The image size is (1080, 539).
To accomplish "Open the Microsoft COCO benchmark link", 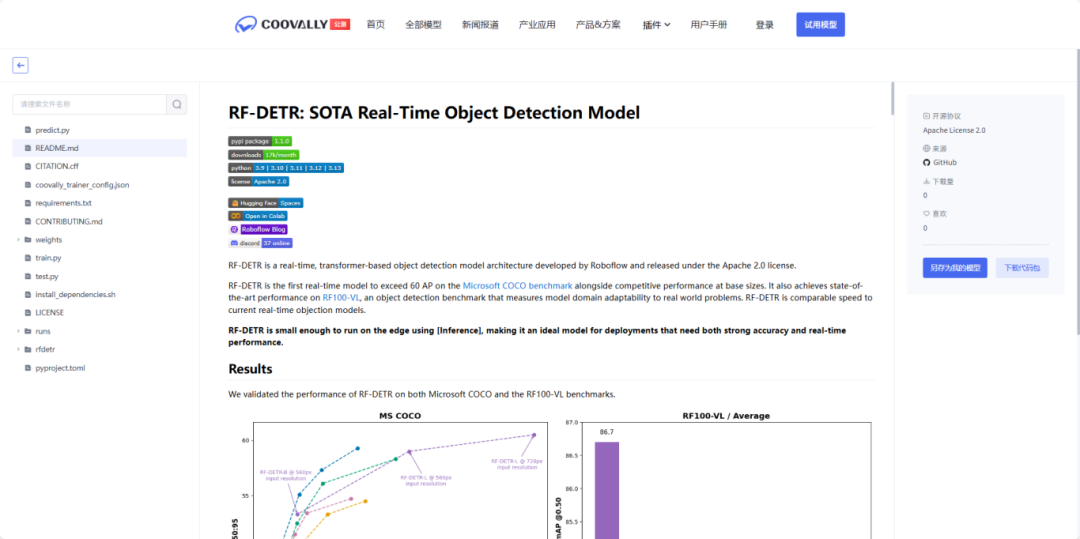I will [517, 285].
